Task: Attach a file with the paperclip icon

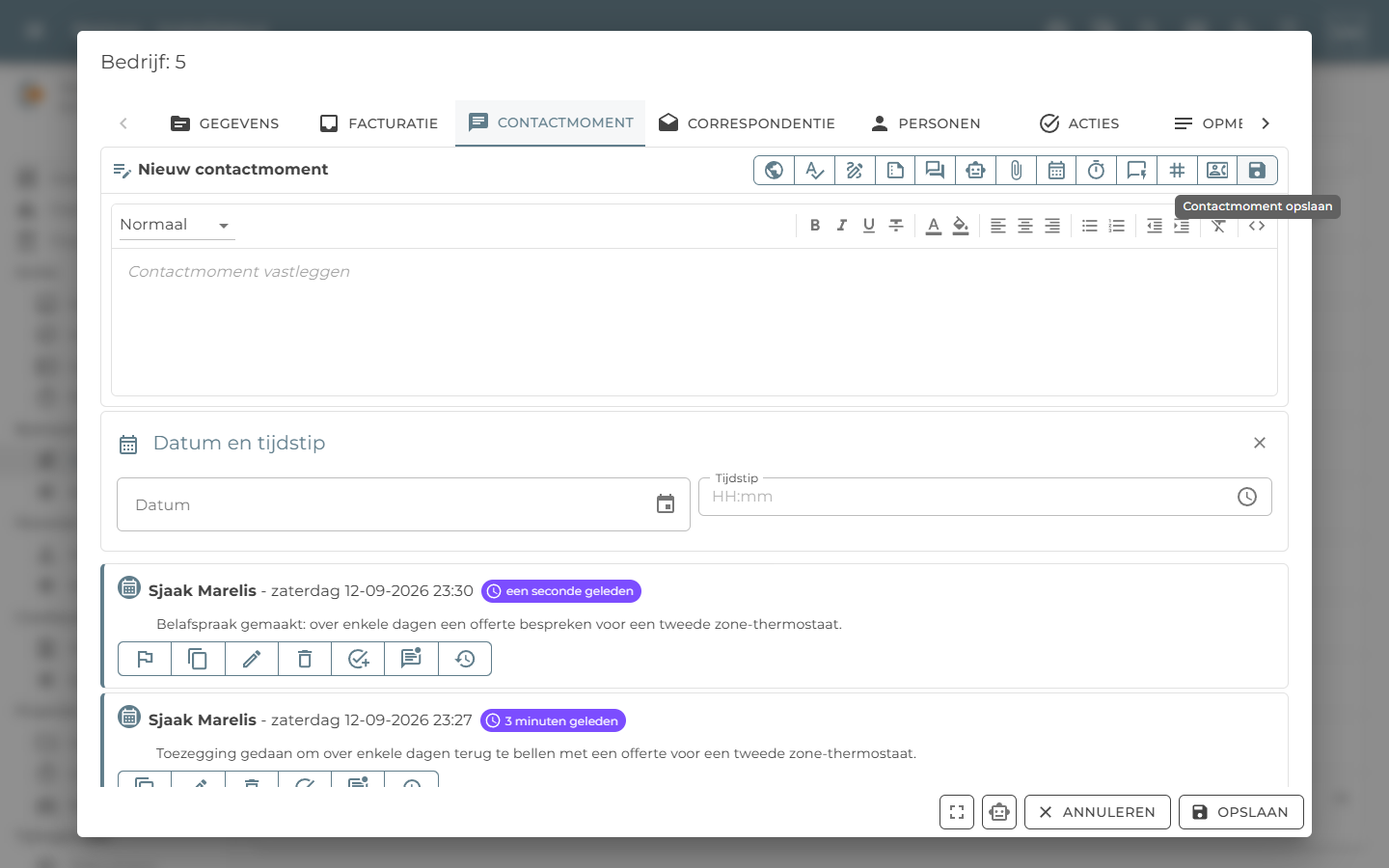Action: pos(1016,171)
